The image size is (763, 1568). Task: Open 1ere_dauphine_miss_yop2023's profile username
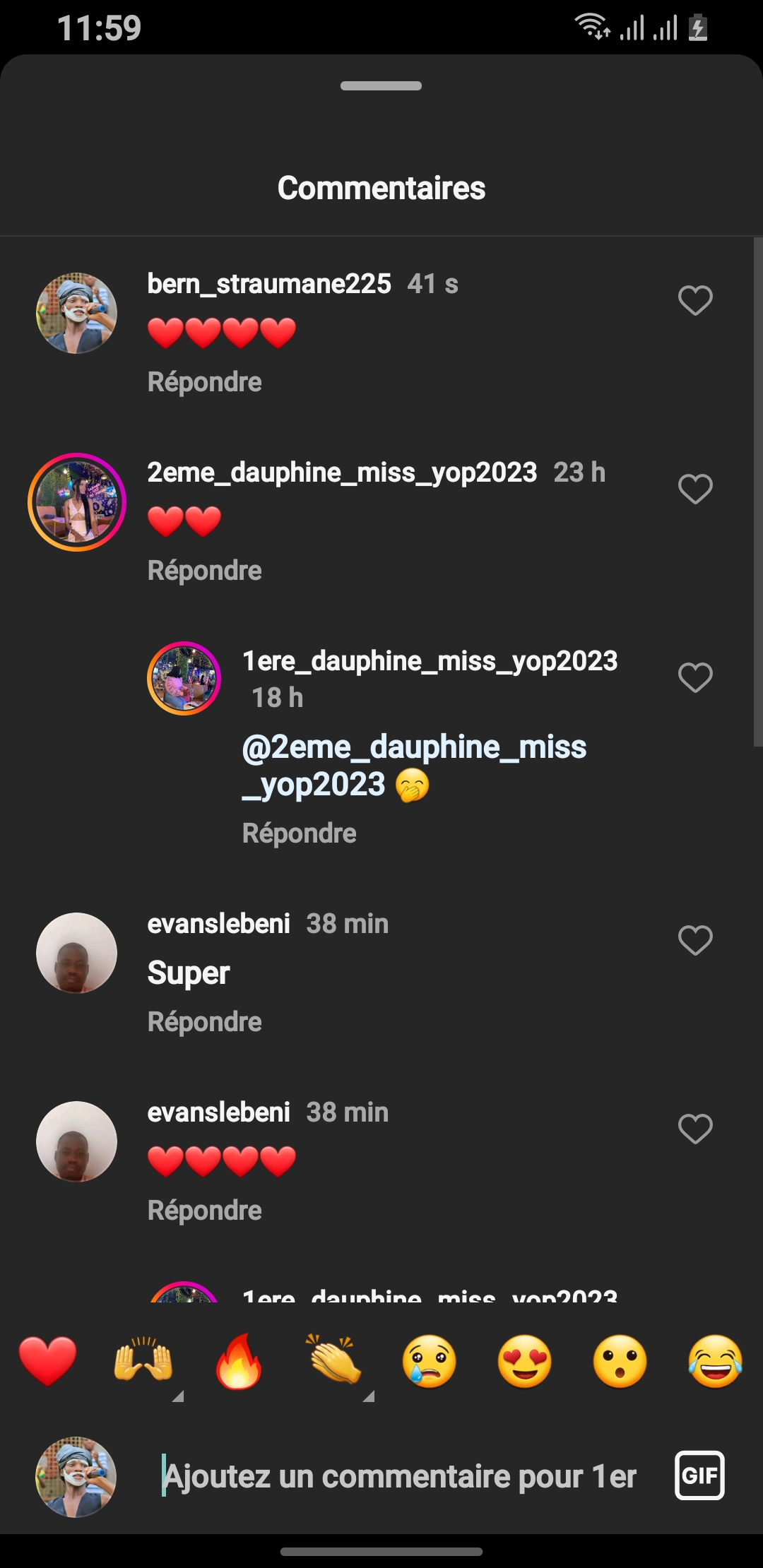(x=430, y=661)
